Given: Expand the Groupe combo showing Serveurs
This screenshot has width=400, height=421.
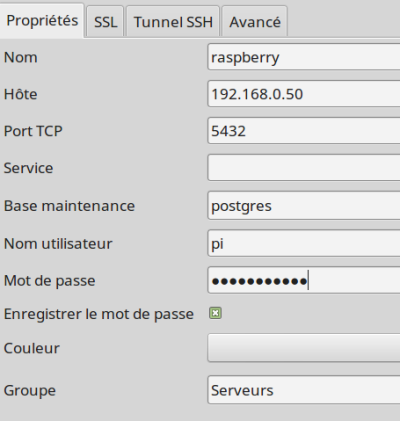Looking at the screenshot, I should click(304, 390).
